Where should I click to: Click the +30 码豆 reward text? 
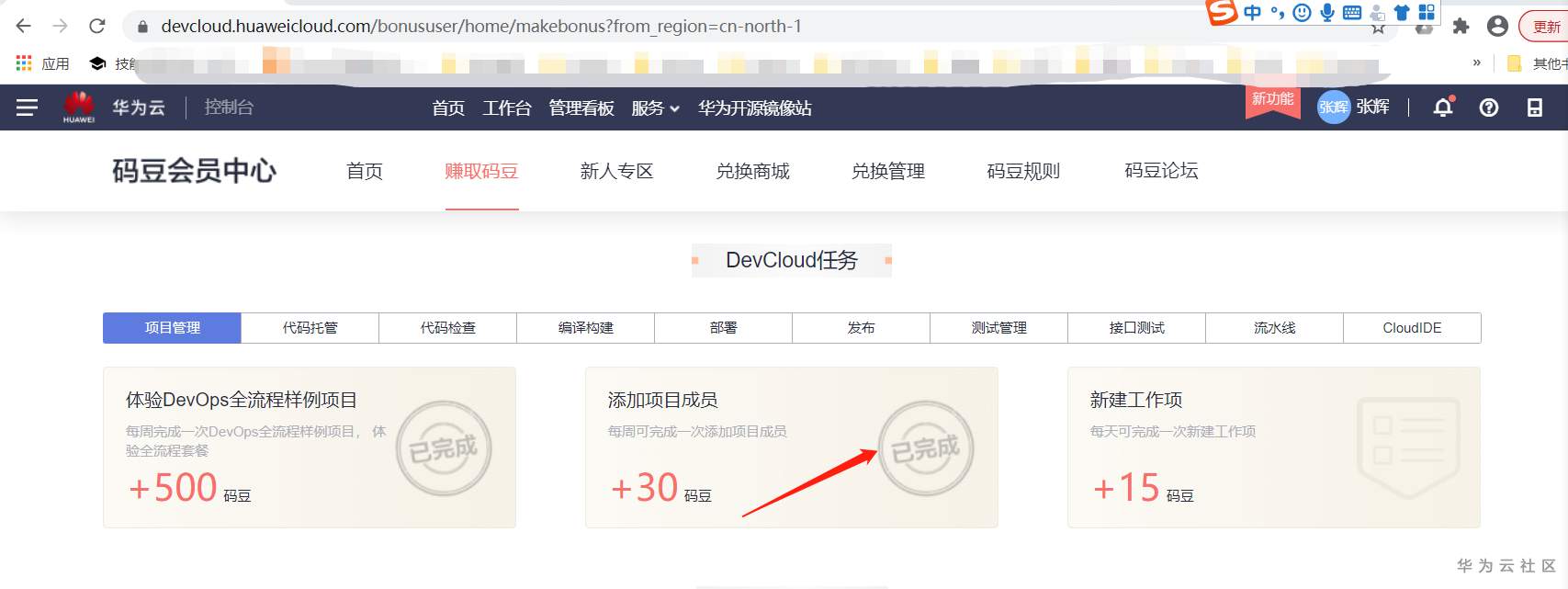(x=660, y=488)
